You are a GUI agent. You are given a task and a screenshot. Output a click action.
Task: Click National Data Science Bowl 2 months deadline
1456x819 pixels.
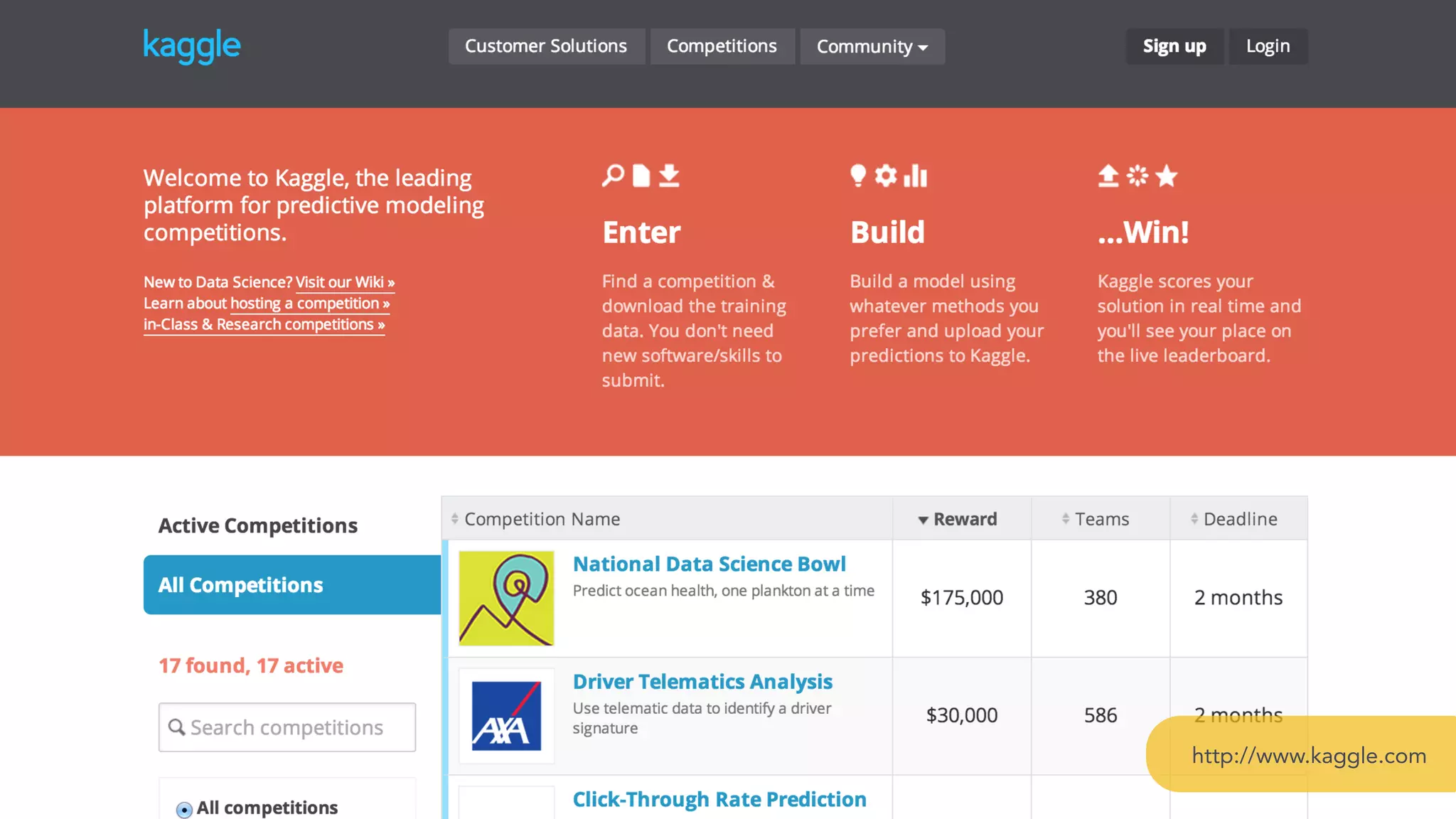[1238, 597]
